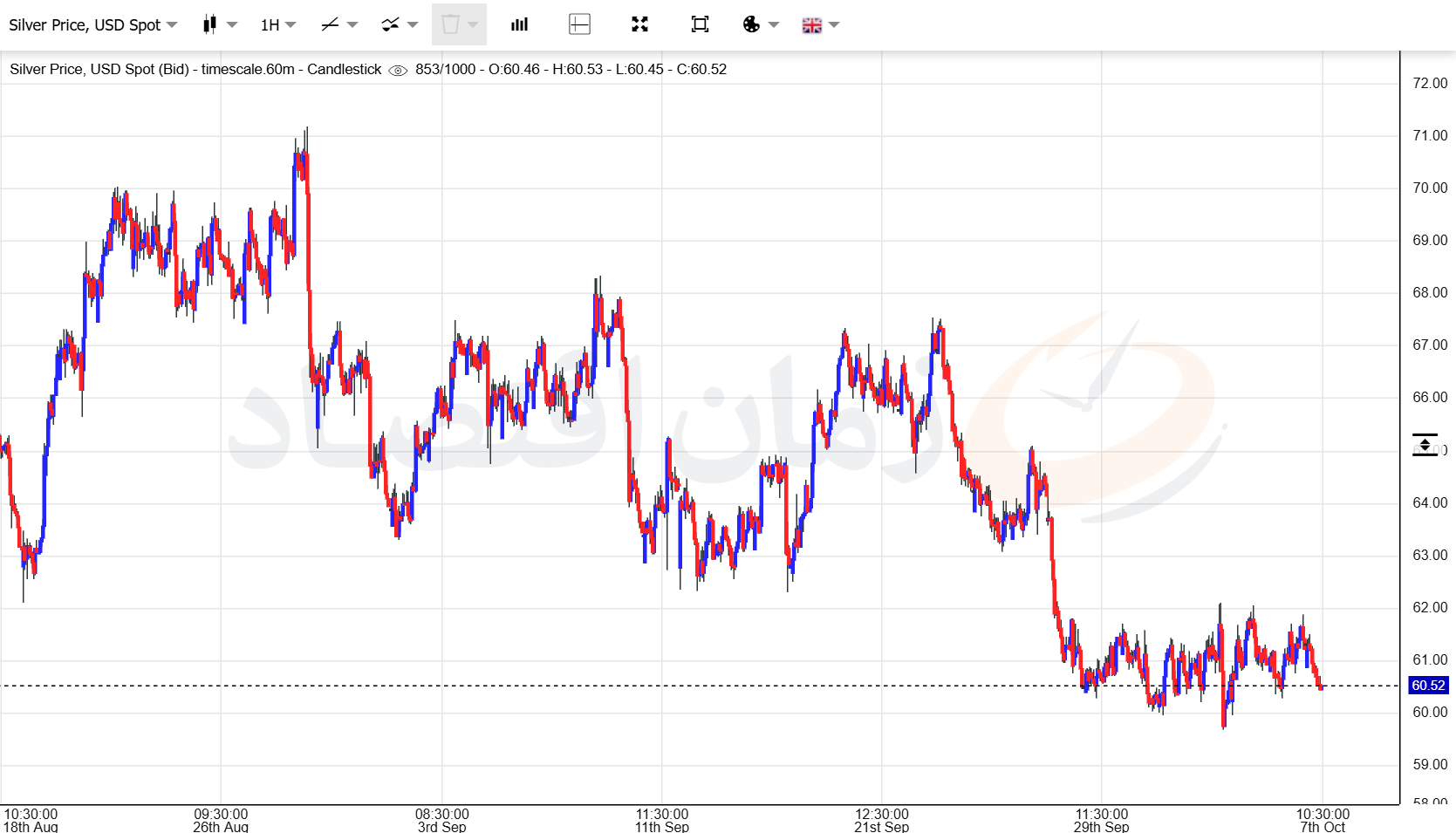Open the color theme palette icon
This screenshot has height=833, width=1456.
click(751, 24)
